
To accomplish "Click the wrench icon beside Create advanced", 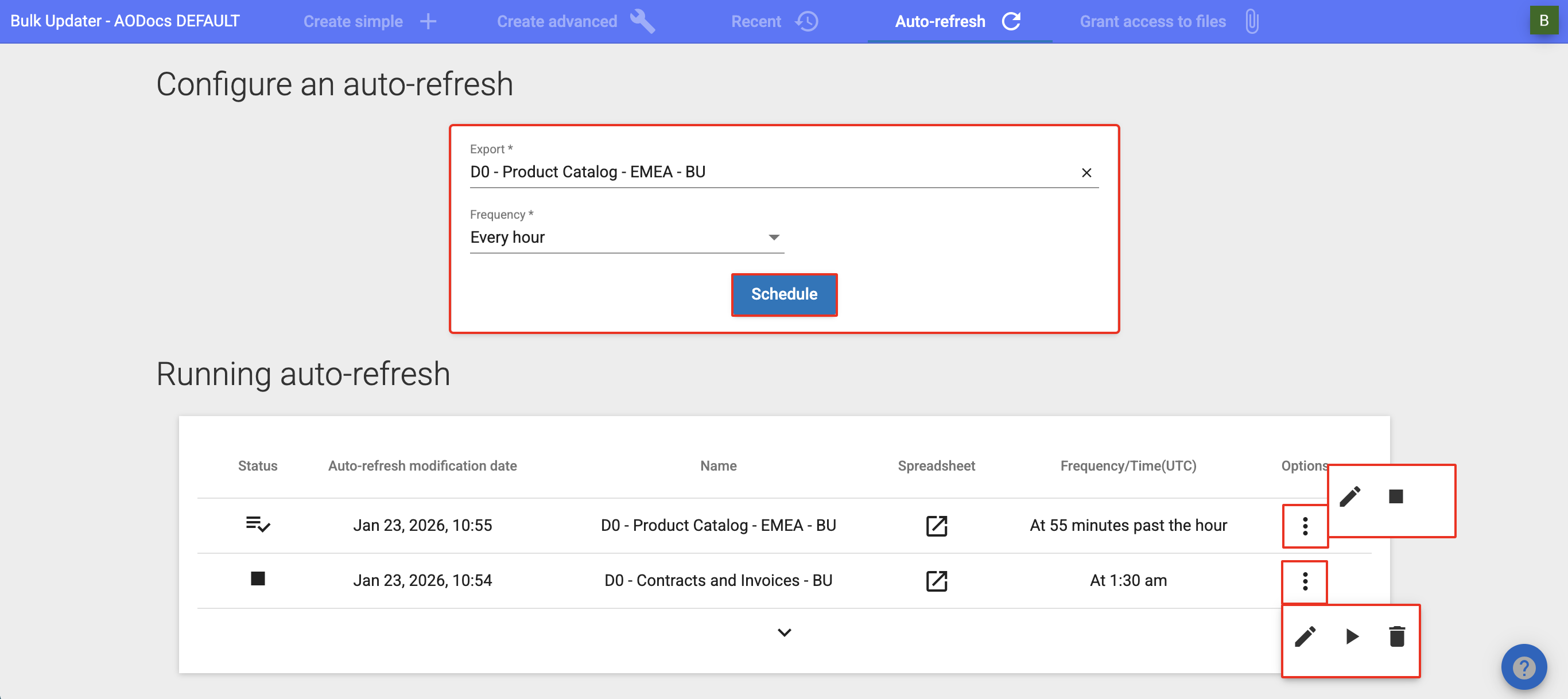I will coord(642,21).
